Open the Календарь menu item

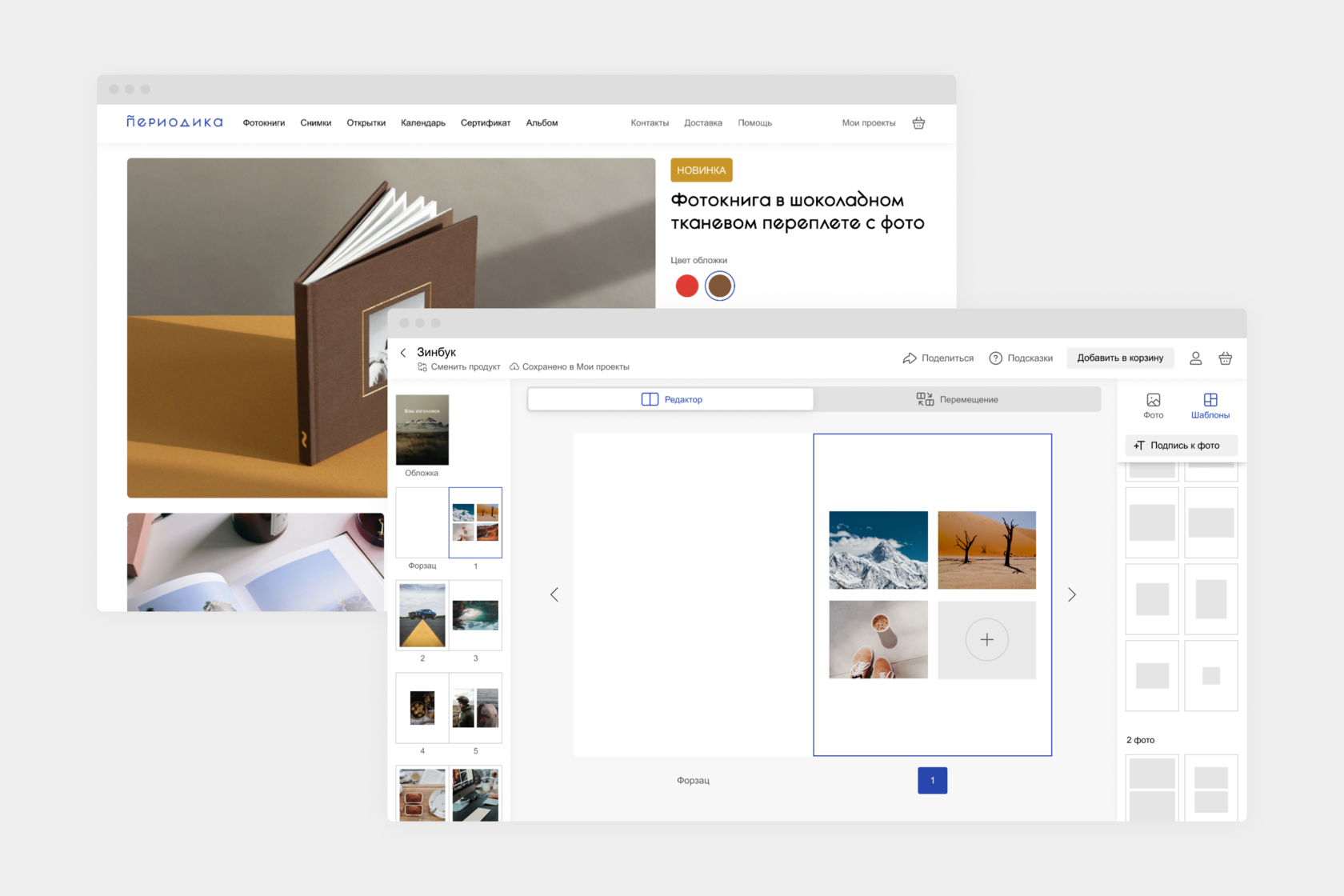pyautogui.click(x=423, y=123)
